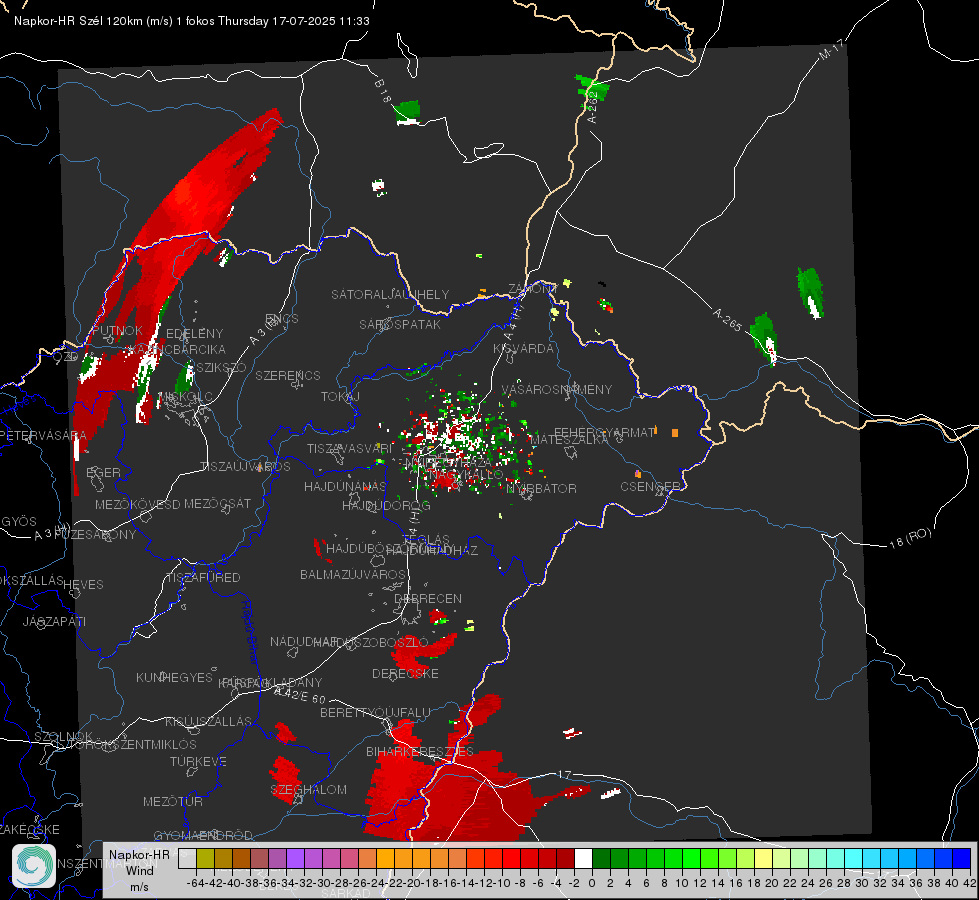Click the KISÚJSZÁLLÁS label
The height and width of the screenshot is (900, 979).
pyautogui.click(x=208, y=721)
